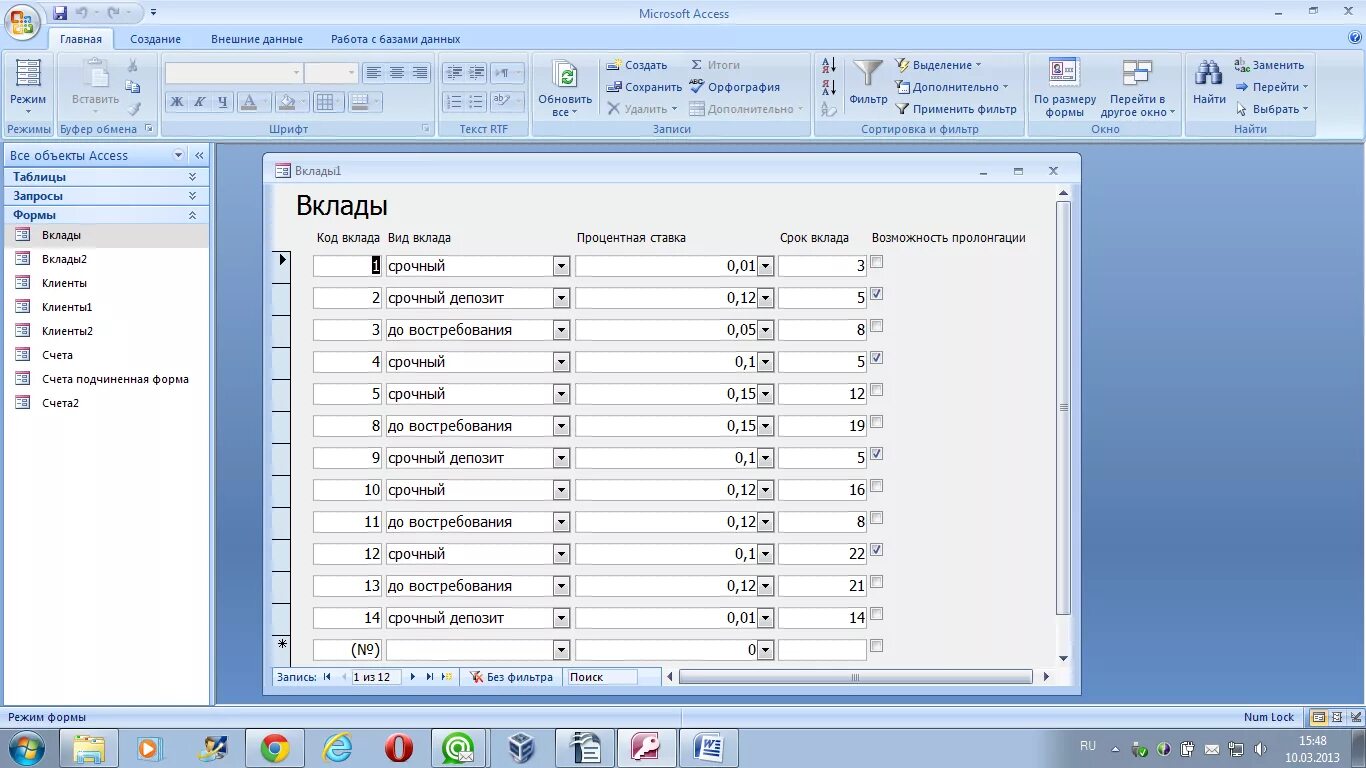Select record 5 row selector

281,394
